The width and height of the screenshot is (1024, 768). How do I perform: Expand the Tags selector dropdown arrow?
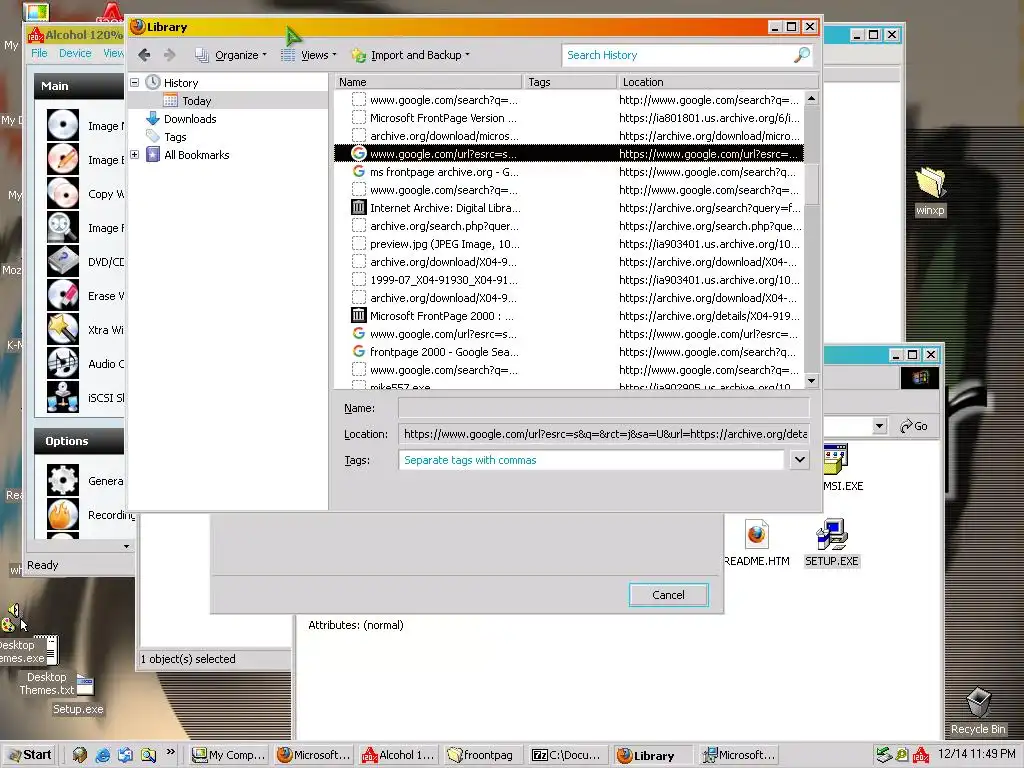click(799, 460)
